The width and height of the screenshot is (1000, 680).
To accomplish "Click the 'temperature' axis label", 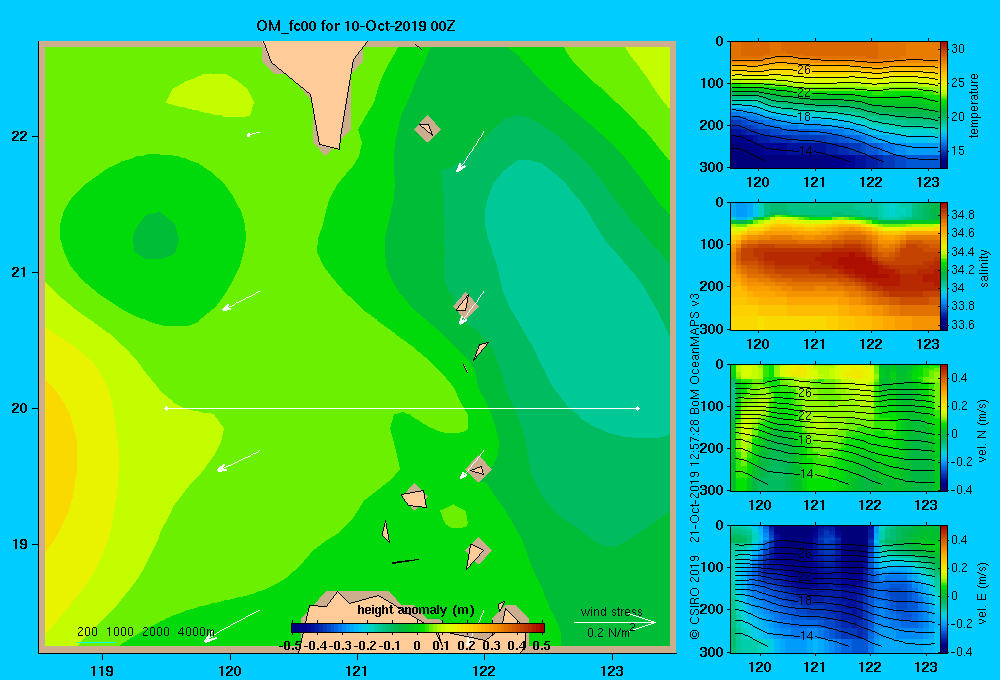I will 974,105.
